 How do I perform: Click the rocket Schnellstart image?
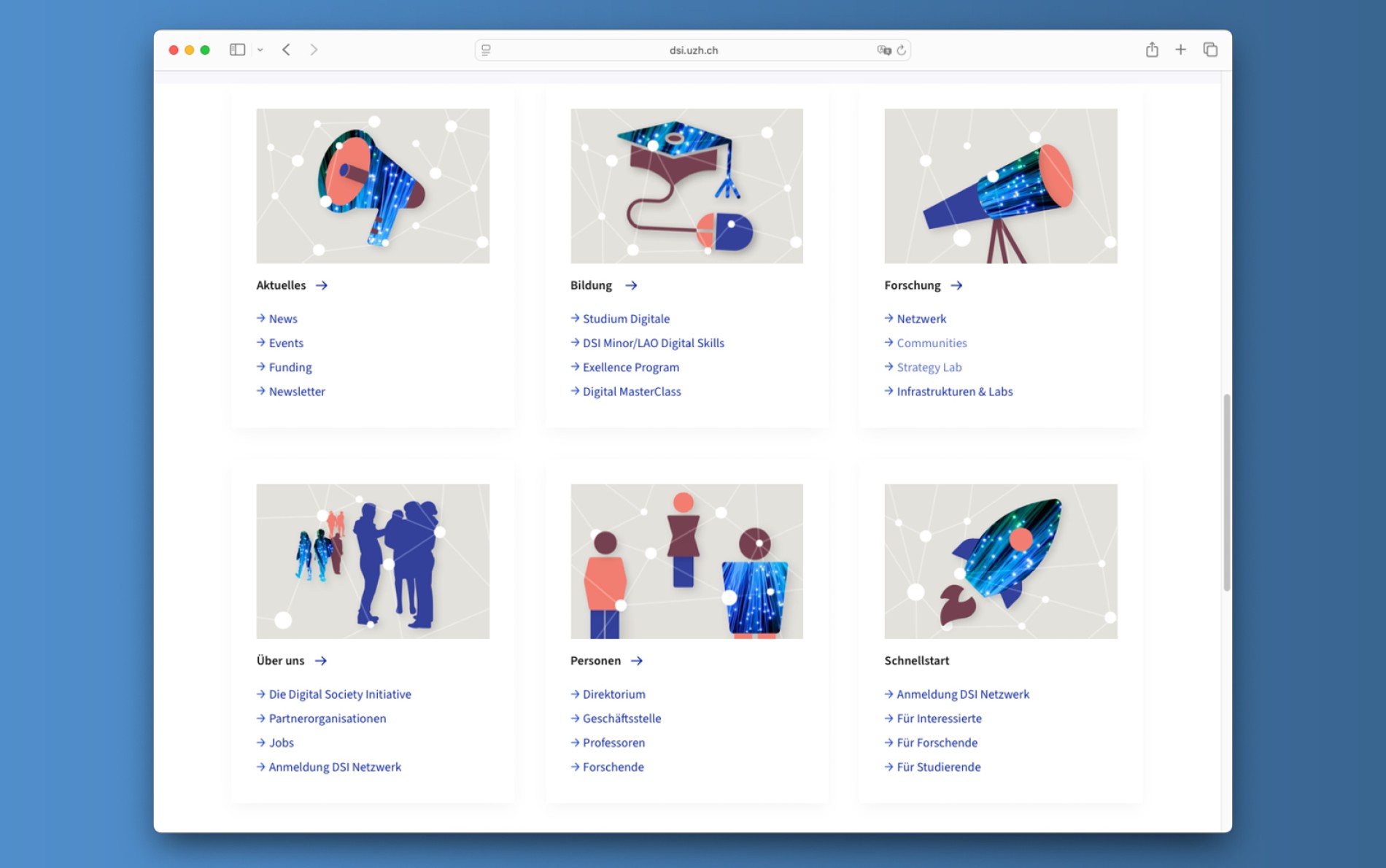tap(1000, 561)
